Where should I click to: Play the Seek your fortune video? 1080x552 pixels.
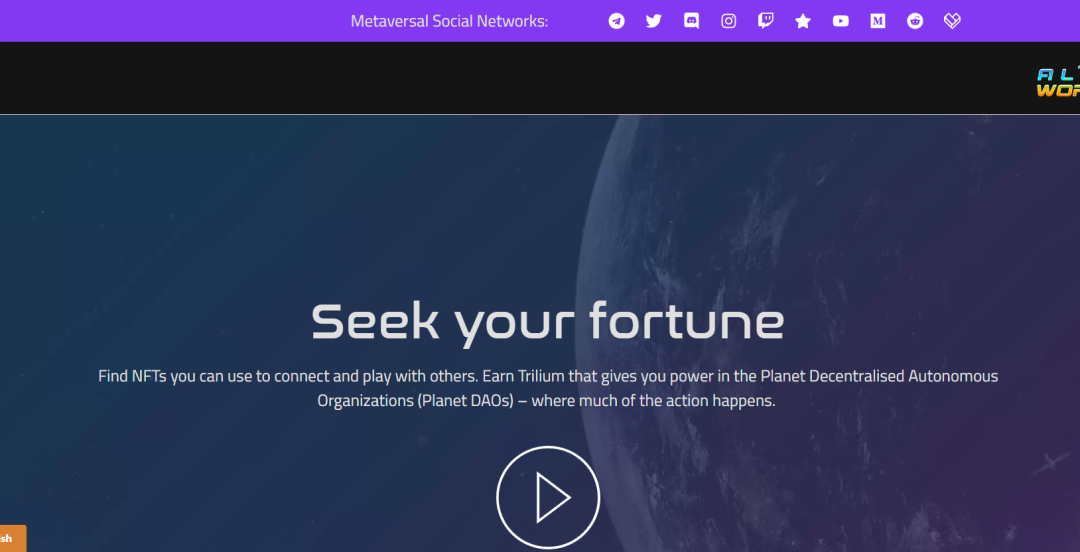[x=548, y=498]
